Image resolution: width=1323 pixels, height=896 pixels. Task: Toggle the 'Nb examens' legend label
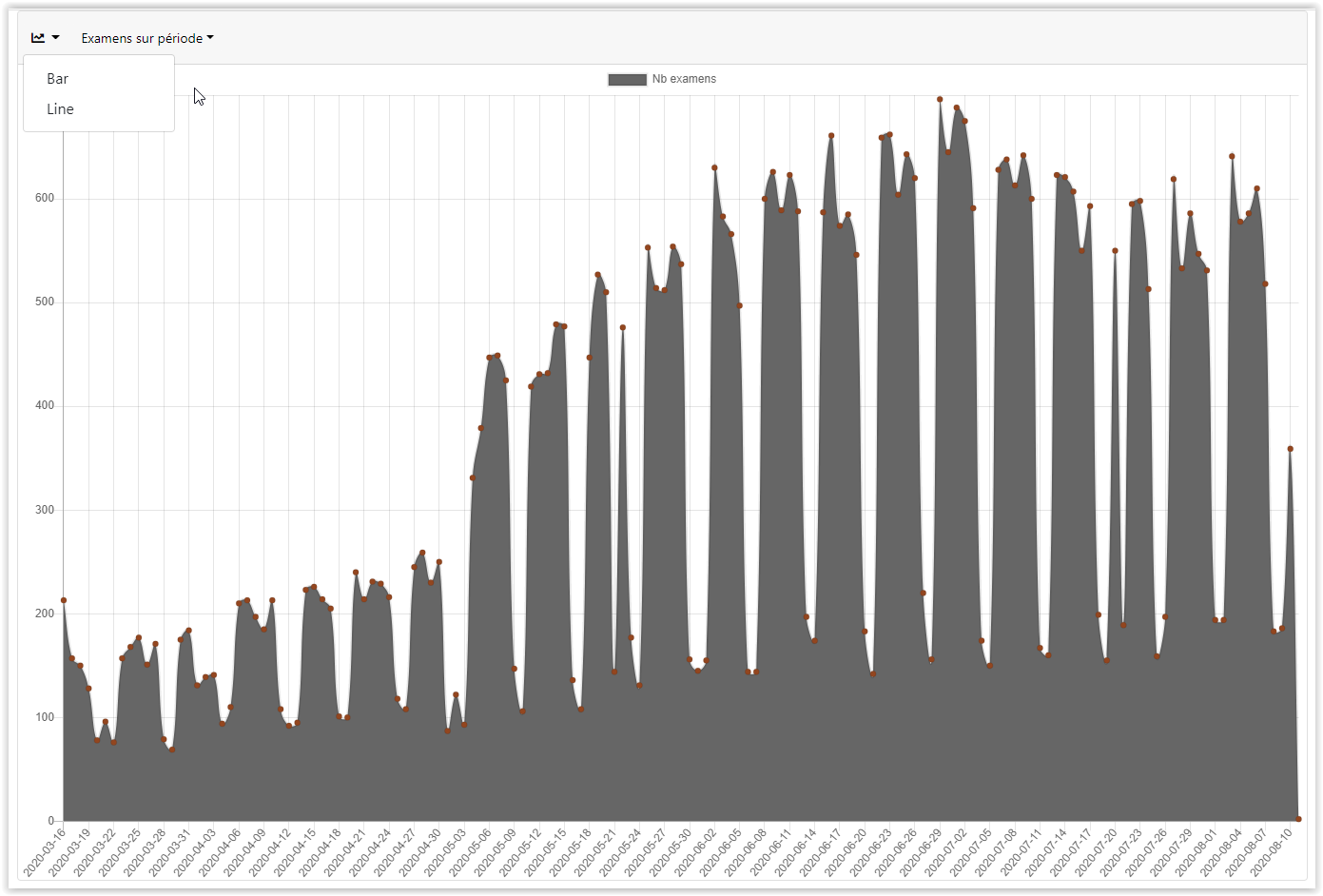684,79
